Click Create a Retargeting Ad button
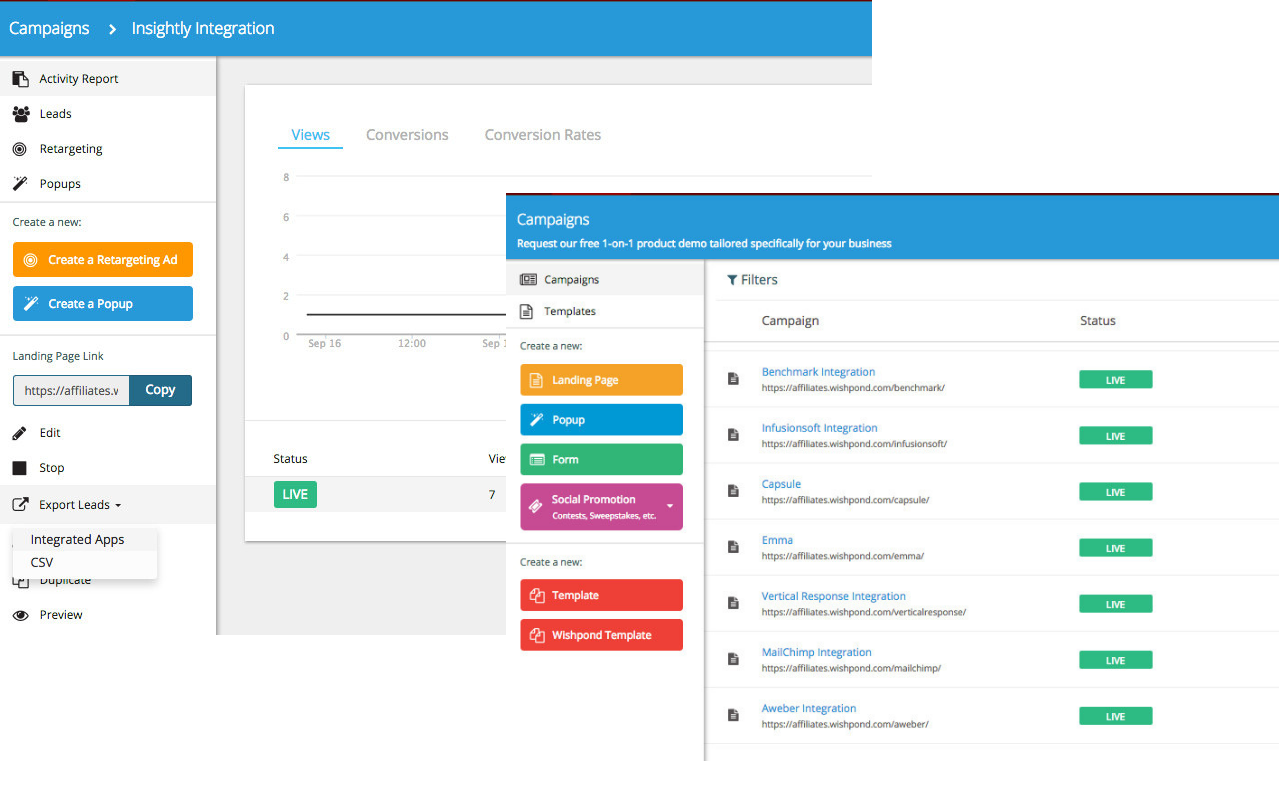 coord(103,260)
